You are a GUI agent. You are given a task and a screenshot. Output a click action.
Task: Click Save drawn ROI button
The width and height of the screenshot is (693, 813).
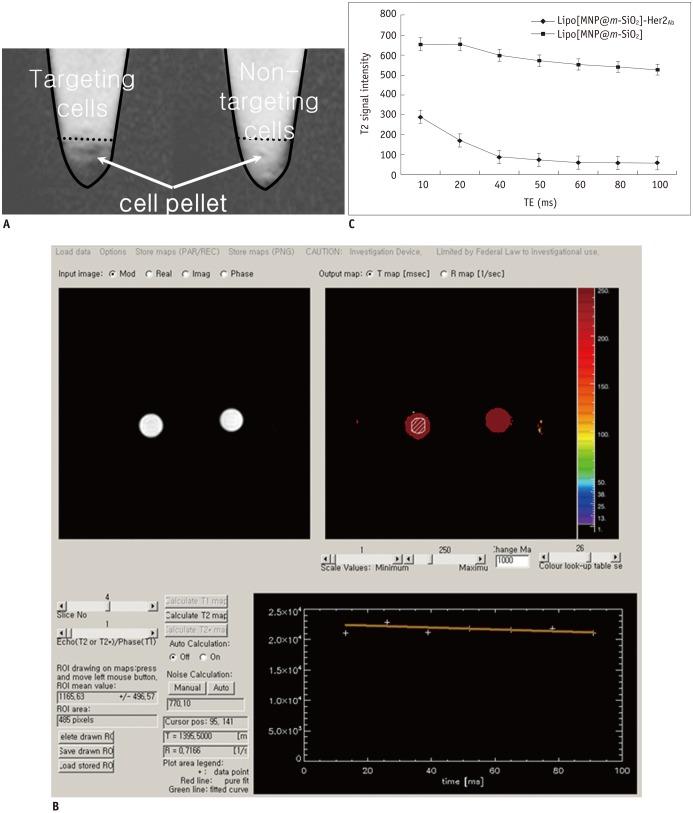tap(86, 751)
